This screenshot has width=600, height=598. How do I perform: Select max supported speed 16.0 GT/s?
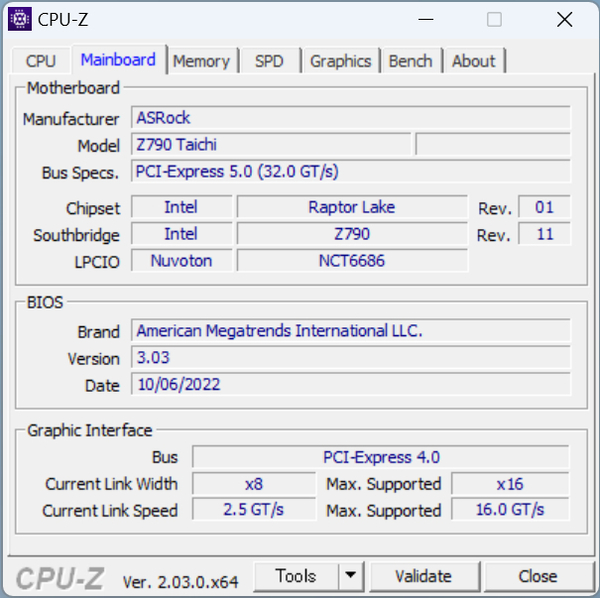point(510,509)
